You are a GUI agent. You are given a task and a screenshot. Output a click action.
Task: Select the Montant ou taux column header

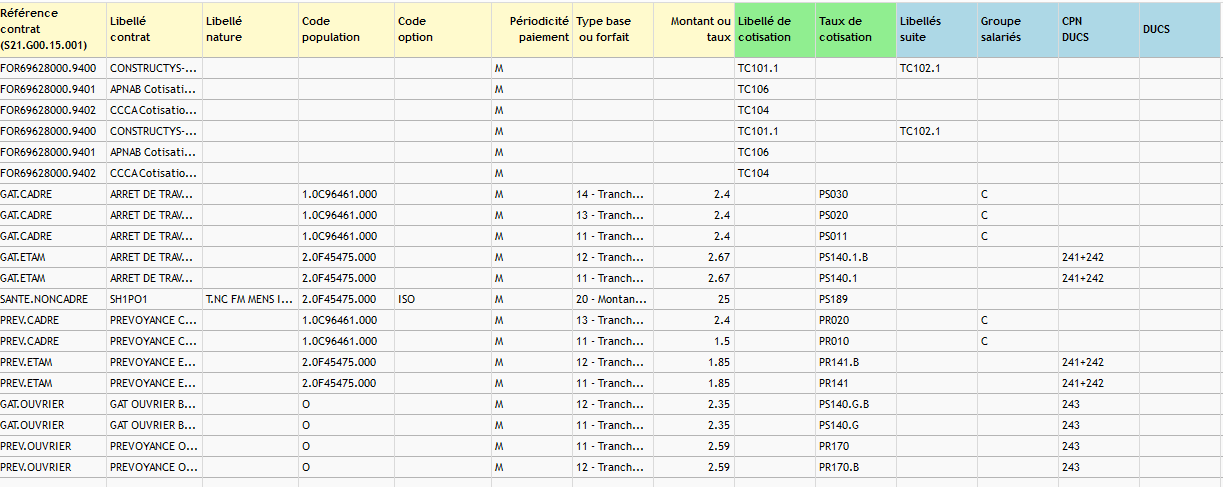(x=694, y=29)
